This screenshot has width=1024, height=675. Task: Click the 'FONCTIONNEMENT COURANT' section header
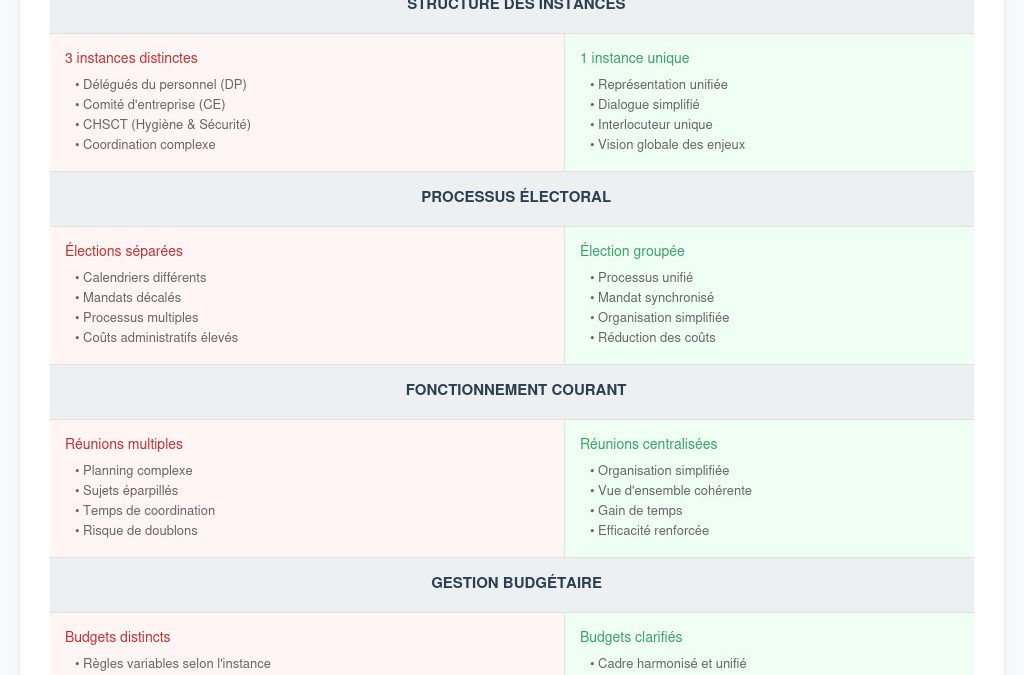(x=515, y=390)
